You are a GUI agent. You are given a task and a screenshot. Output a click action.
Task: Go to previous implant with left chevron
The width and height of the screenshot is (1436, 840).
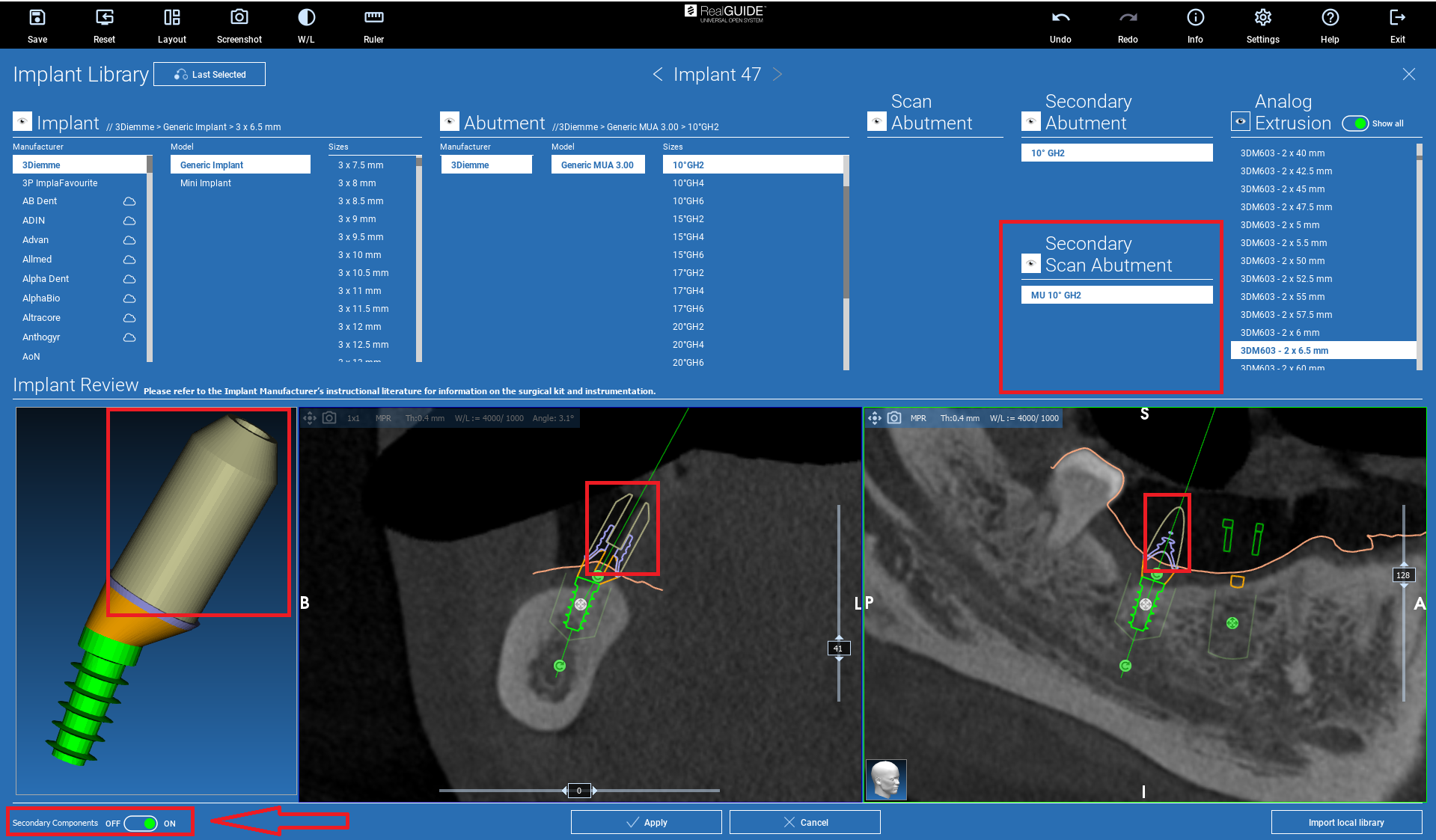658,74
